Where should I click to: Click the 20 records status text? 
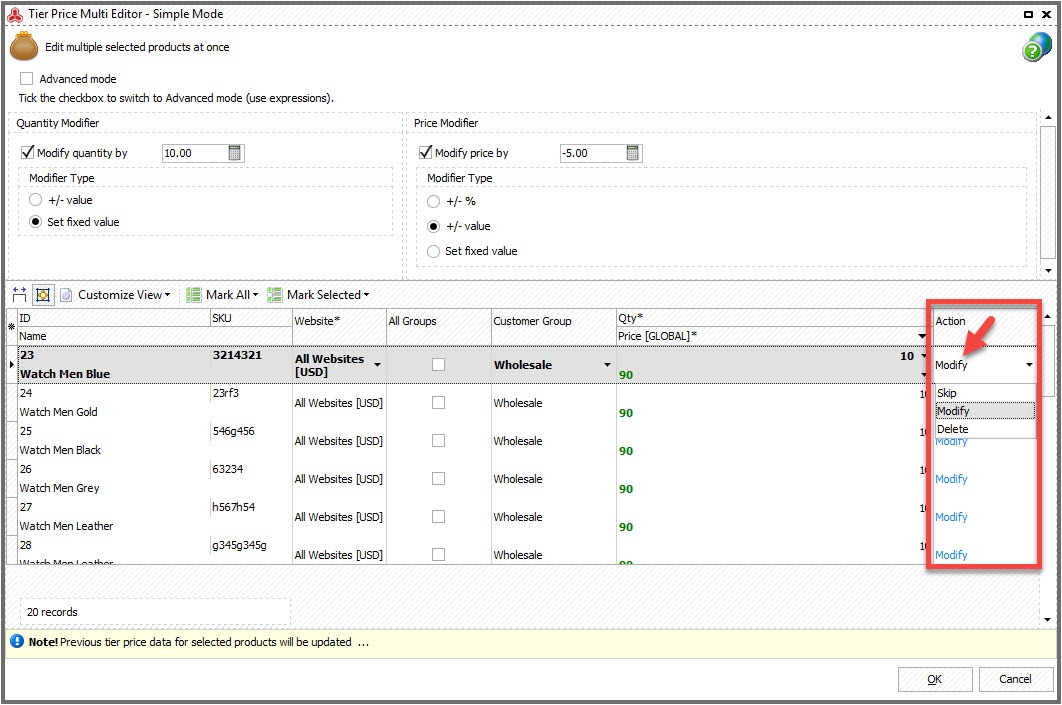point(52,612)
